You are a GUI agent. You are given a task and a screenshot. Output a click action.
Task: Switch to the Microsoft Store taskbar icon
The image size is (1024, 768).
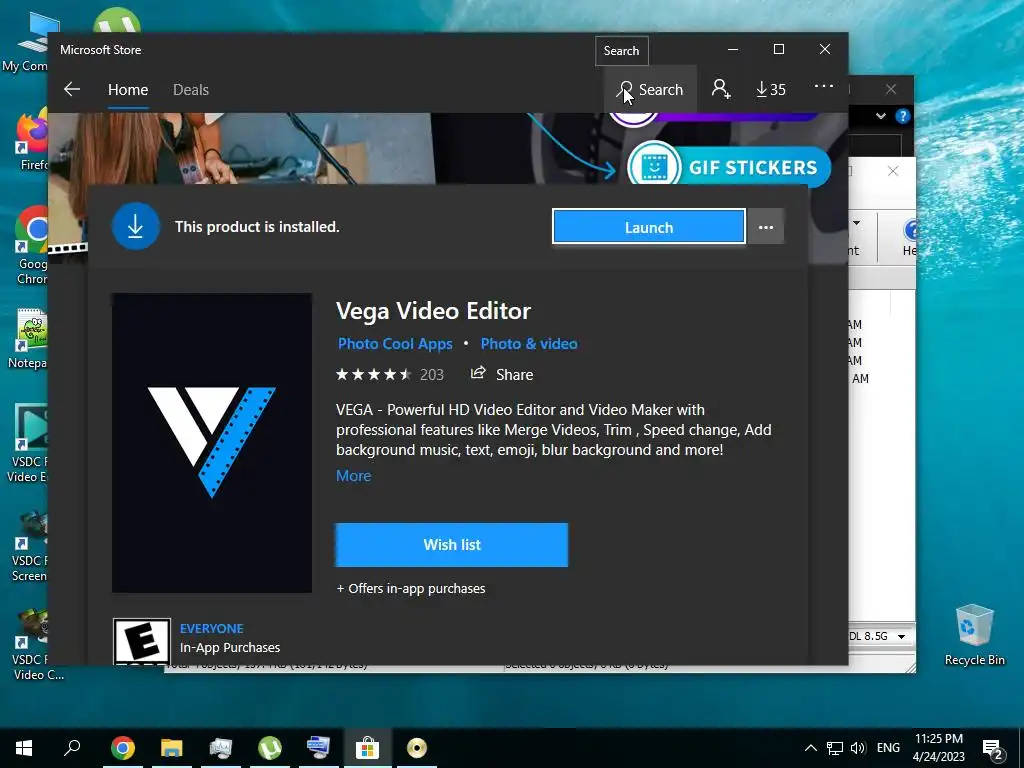[368, 748]
